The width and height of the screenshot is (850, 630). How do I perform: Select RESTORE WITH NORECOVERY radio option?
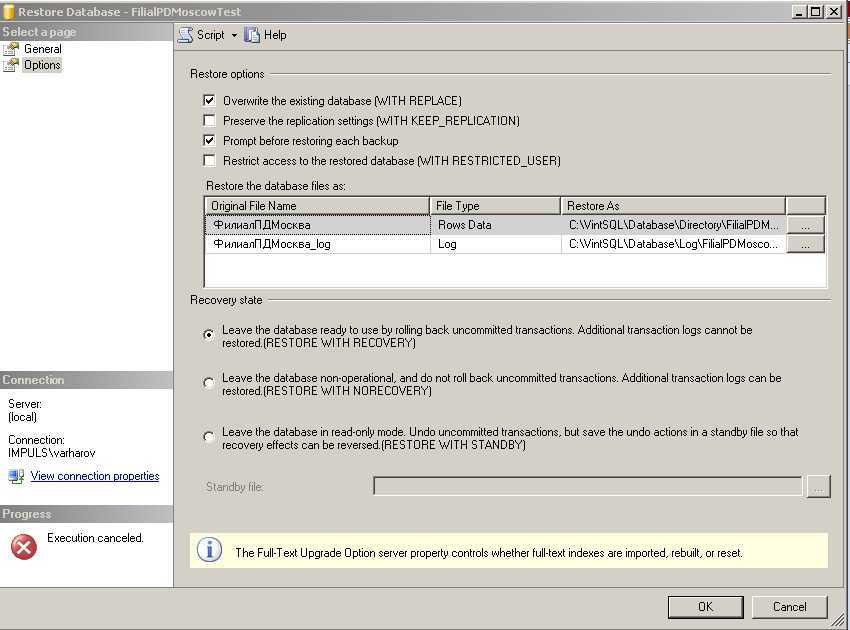208,383
